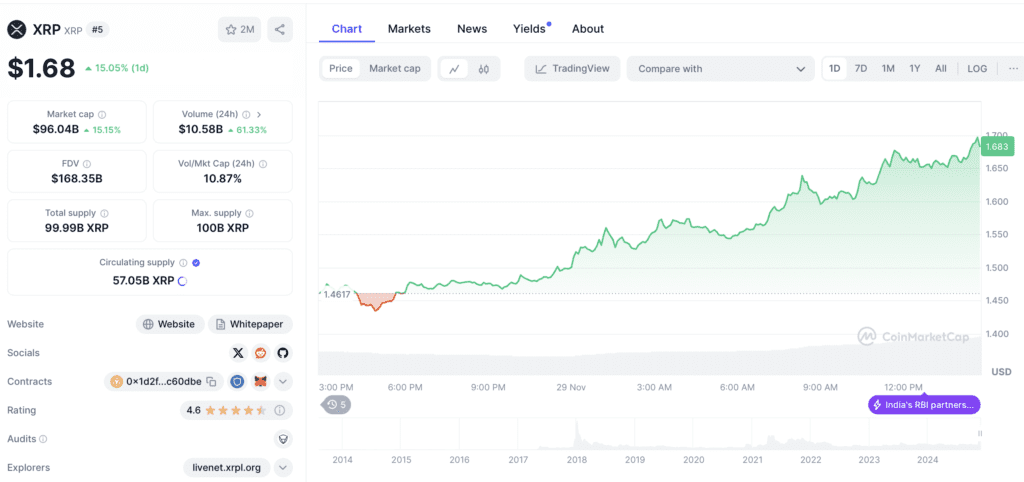Open the X (Twitter) social icon
Viewport: 1024px width, 482px height.
tap(238, 353)
